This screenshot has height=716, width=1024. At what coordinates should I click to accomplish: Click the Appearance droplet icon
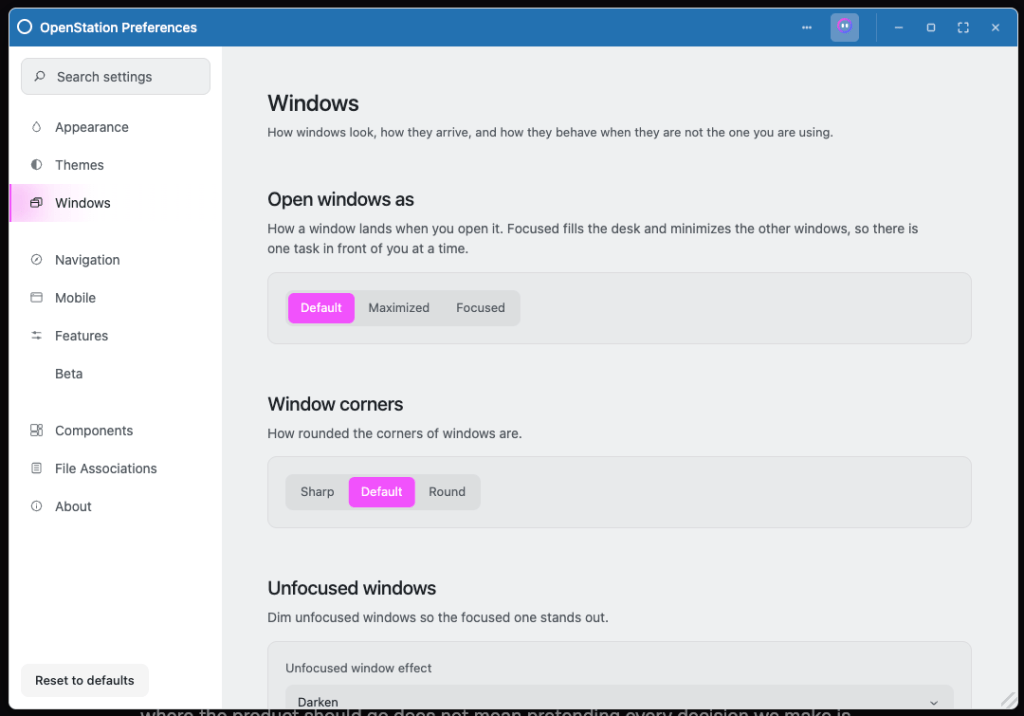click(x=37, y=127)
